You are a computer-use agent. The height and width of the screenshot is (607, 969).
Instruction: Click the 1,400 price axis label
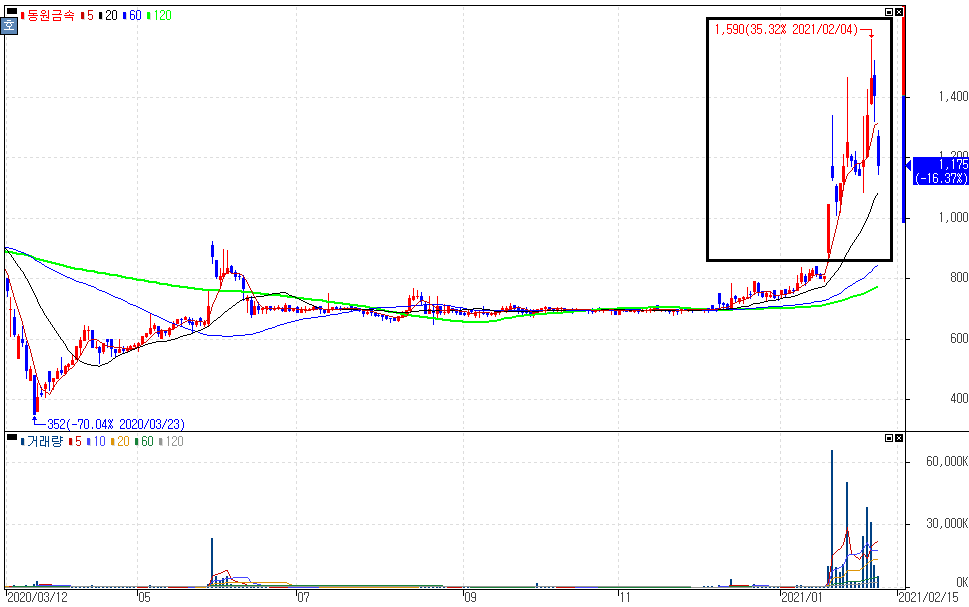pos(953,96)
